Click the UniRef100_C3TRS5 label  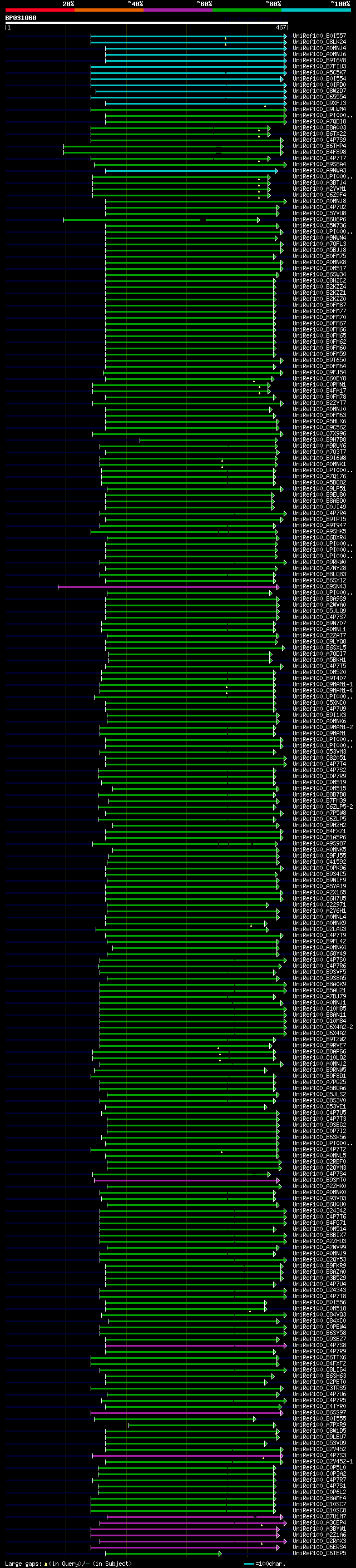coord(319,1388)
